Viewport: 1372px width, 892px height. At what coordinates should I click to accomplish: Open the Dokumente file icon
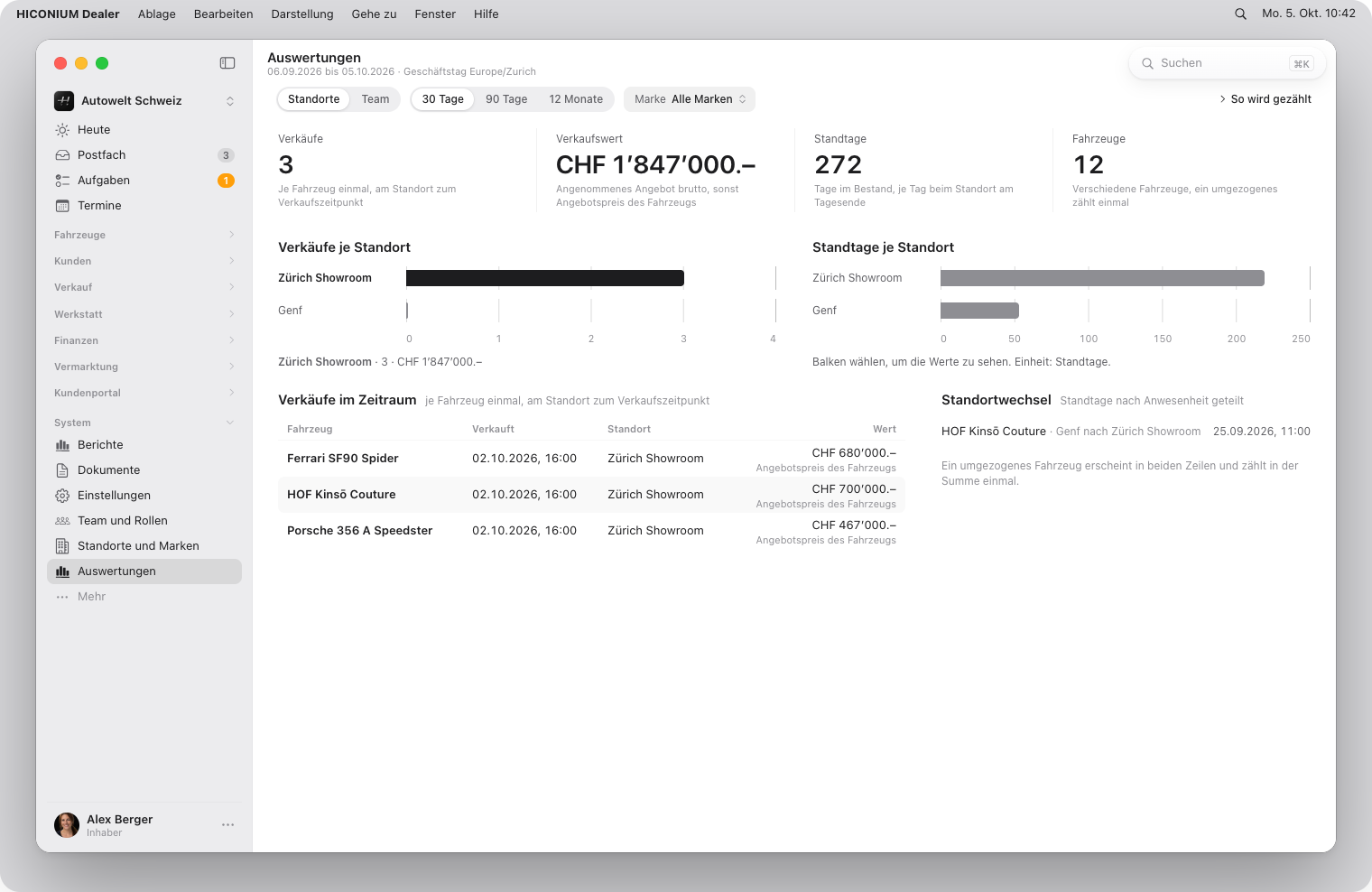click(x=62, y=470)
